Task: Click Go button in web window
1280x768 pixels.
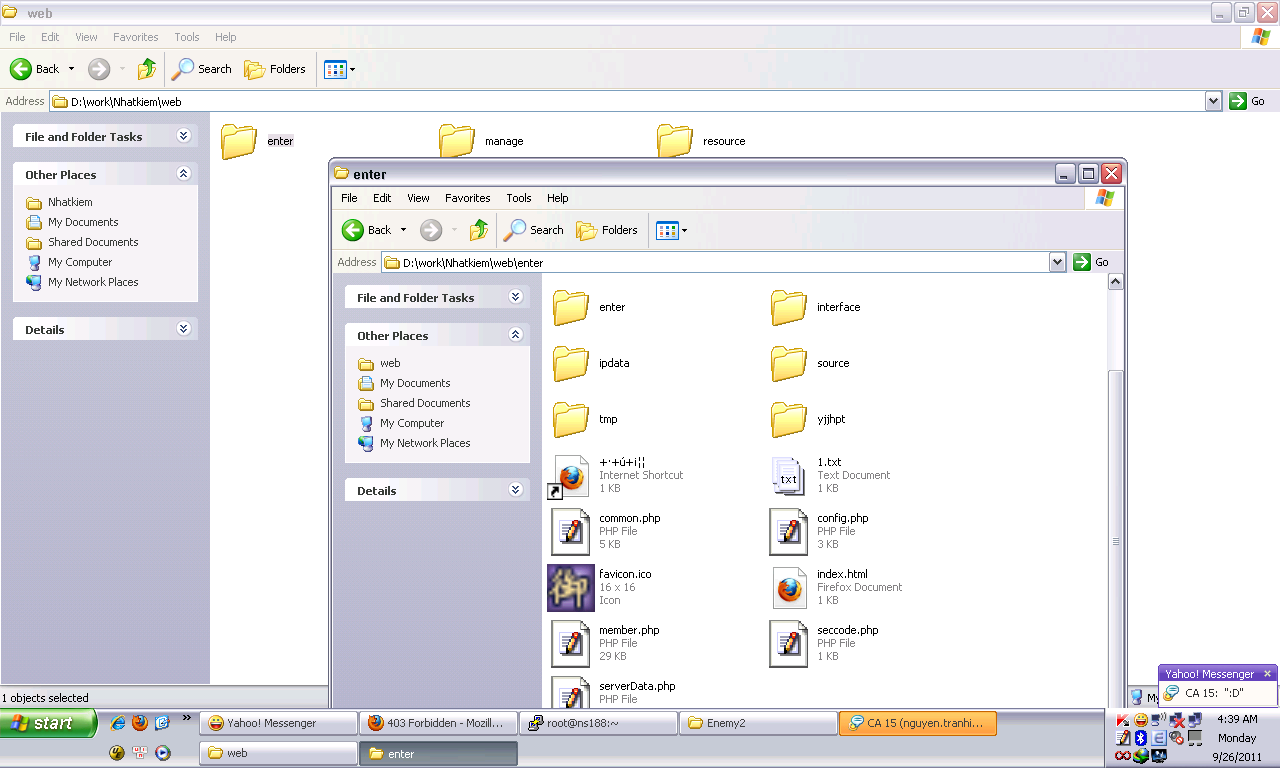Action: [1247, 101]
